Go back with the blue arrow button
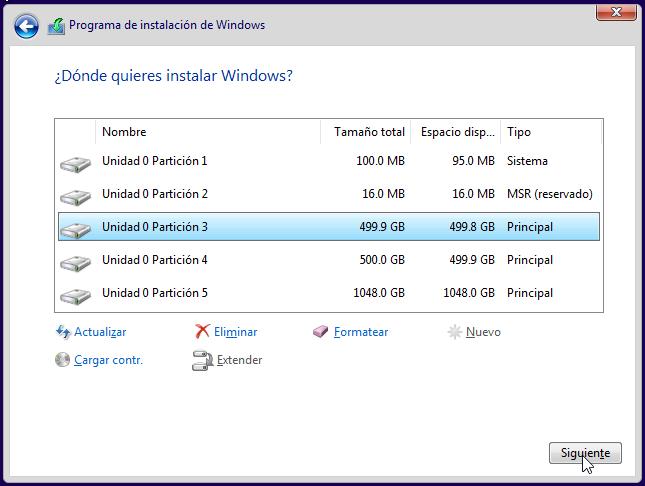This screenshot has height=486, width=645. click(x=26, y=26)
